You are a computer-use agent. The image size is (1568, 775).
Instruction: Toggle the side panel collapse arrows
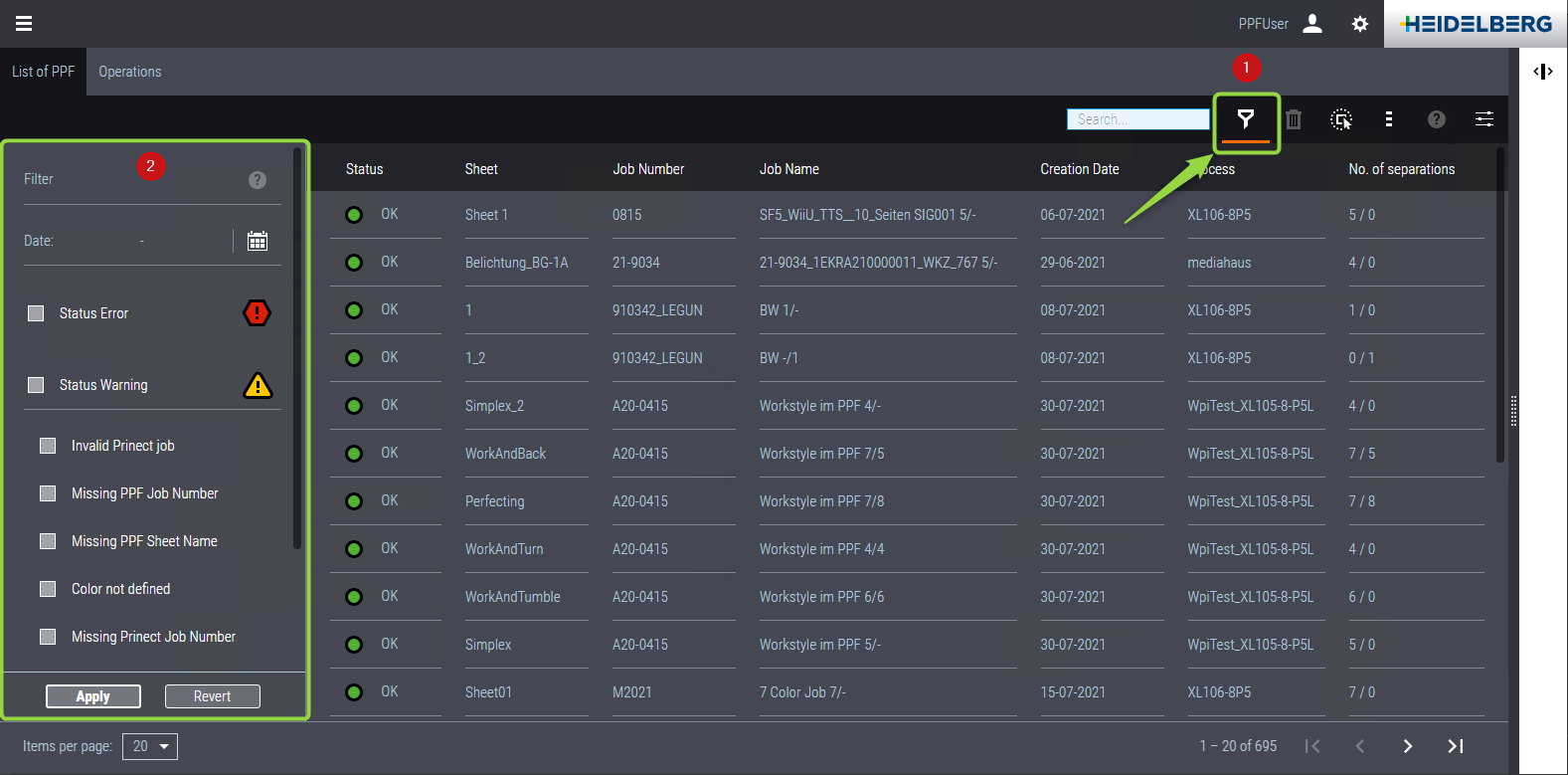1543,72
